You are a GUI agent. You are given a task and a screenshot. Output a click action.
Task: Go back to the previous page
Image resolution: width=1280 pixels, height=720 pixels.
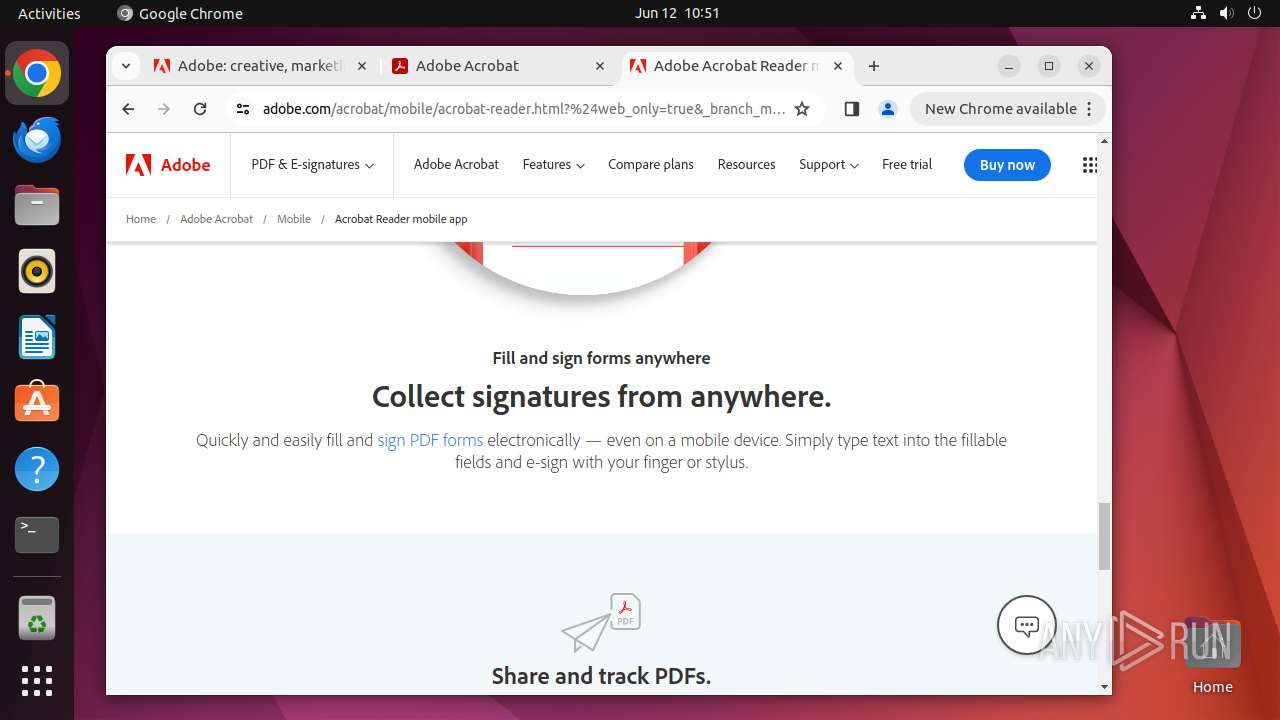pos(128,109)
